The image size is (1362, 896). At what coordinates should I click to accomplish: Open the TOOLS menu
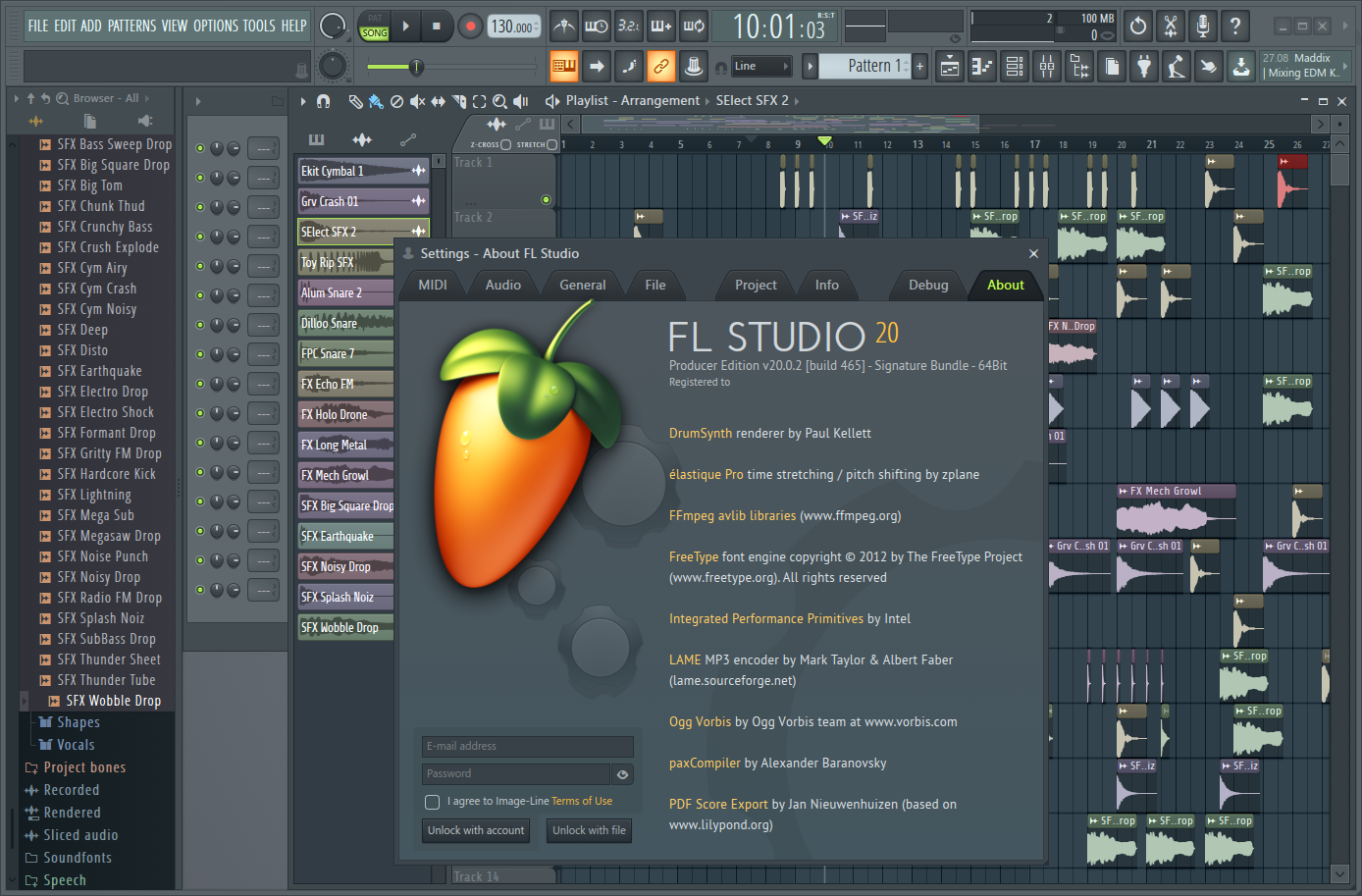[x=259, y=26]
